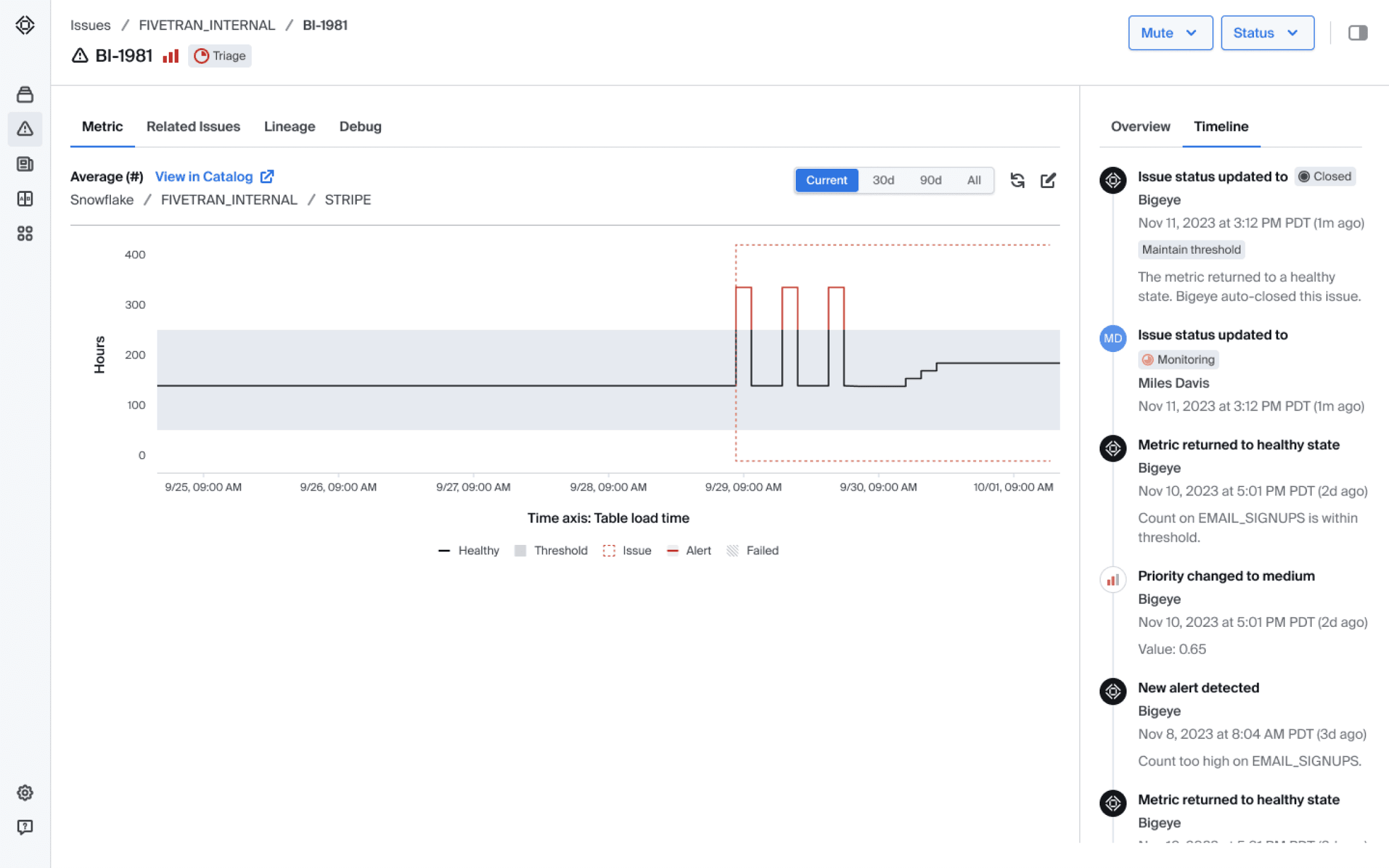Screen dimensions: 1389x868
Task: Switch to the Related Issues tab
Action: [193, 127]
